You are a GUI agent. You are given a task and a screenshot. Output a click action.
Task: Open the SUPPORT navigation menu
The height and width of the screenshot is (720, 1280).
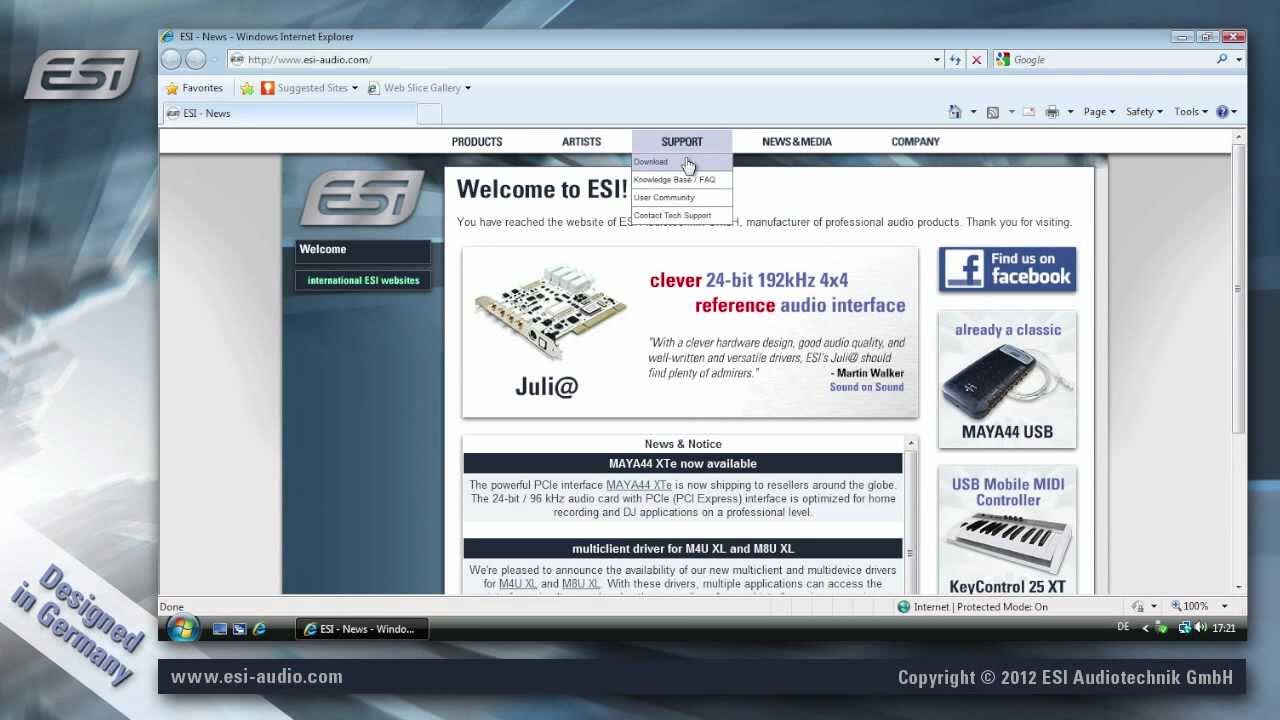682,142
